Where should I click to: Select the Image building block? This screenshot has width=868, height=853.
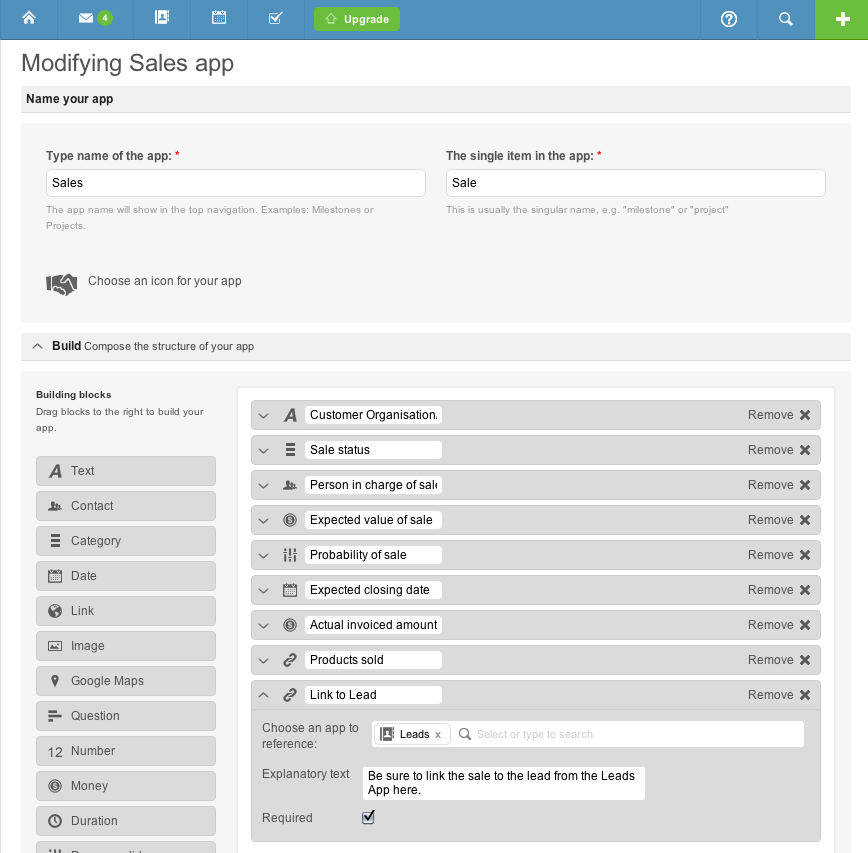pyautogui.click(x=126, y=646)
